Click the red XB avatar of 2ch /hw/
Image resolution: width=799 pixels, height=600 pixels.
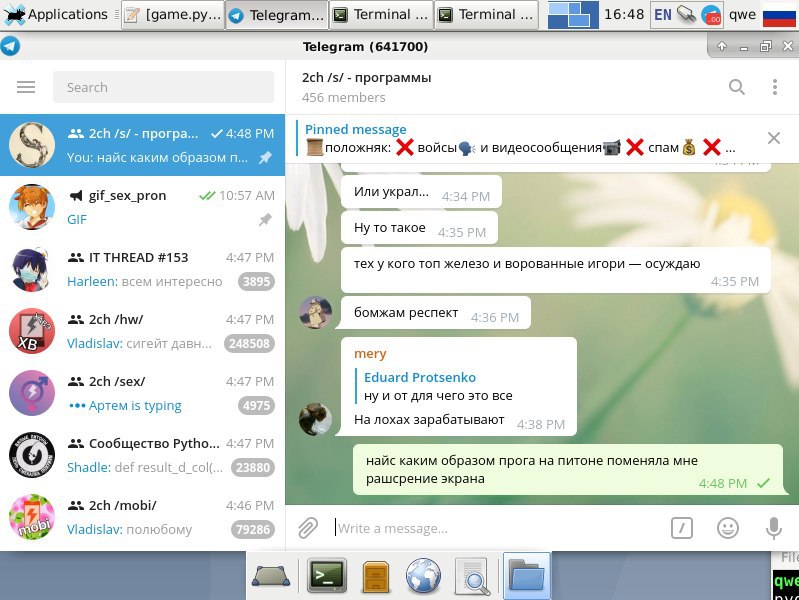32,331
